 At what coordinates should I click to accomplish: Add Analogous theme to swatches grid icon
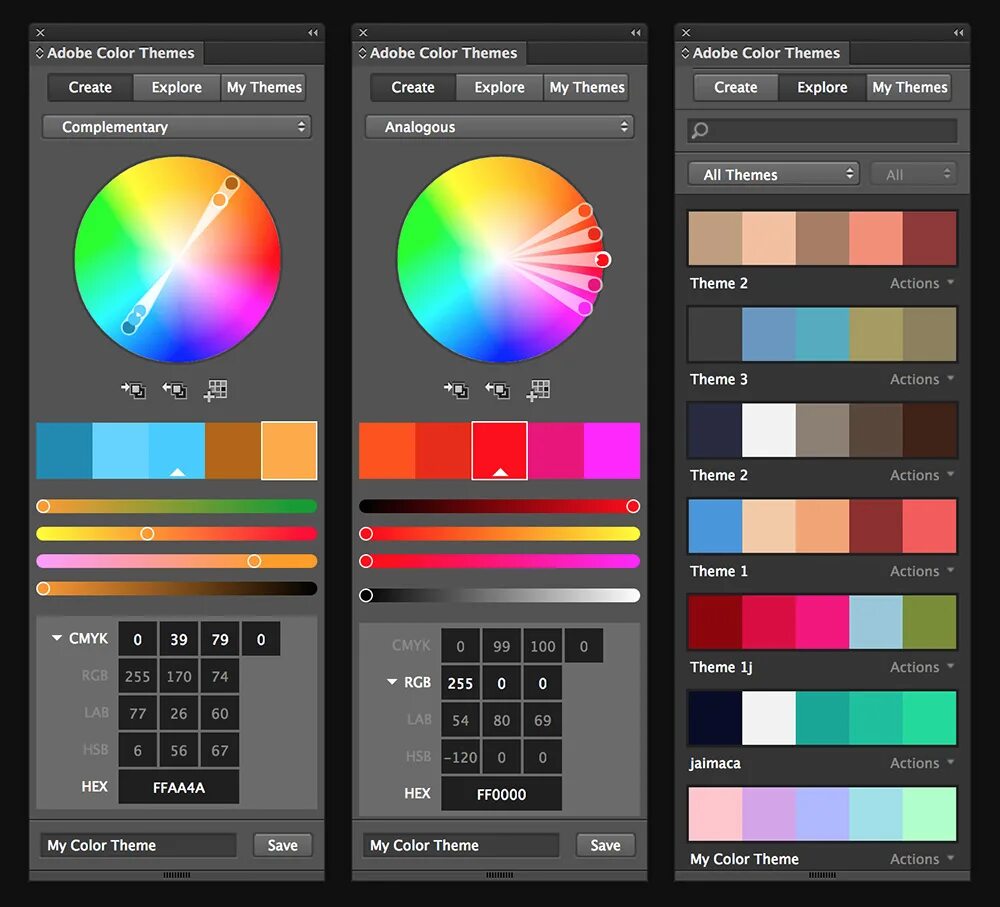coord(538,390)
